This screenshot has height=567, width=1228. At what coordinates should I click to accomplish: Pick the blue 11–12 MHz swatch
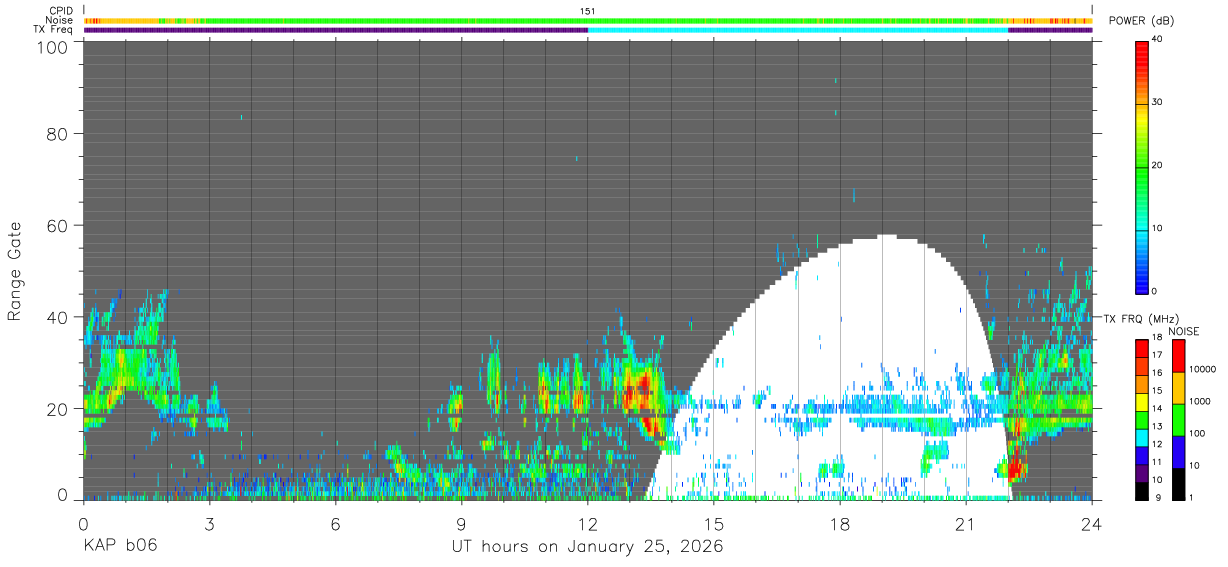[x=1142, y=456]
